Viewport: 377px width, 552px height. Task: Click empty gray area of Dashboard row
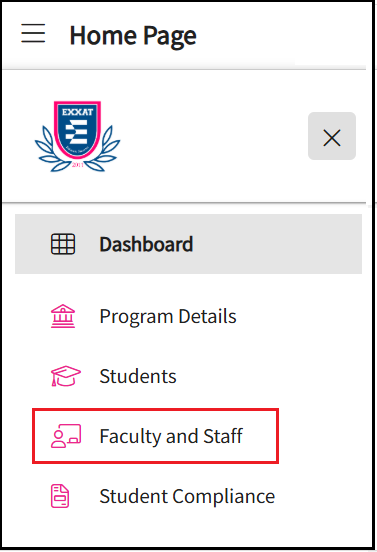coord(278,244)
